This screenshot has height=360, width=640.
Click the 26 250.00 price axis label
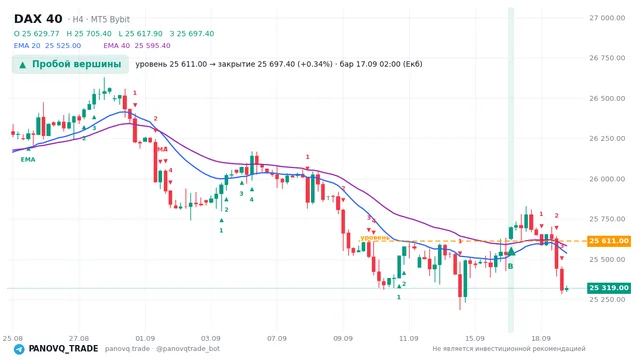point(607,138)
